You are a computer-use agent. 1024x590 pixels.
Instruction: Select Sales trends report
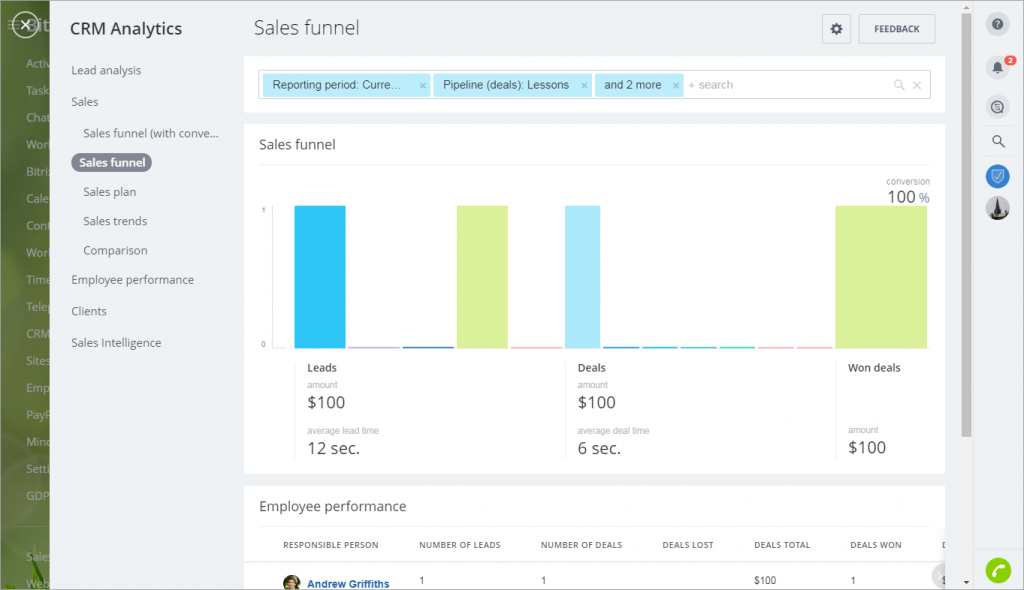point(115,221)
